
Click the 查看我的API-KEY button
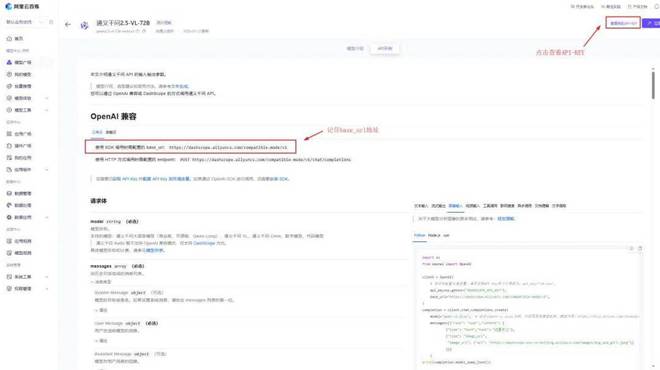pos(623,23)
